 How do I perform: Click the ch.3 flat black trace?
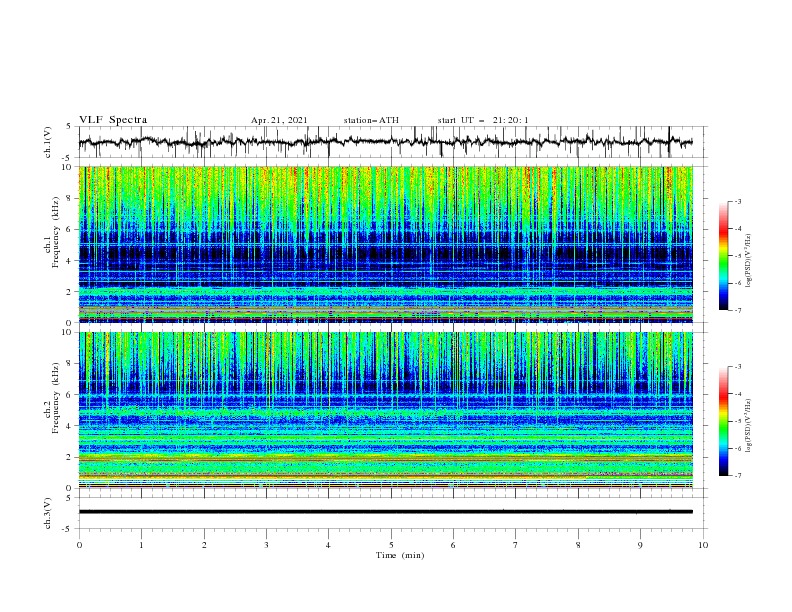tap(386, 512)
